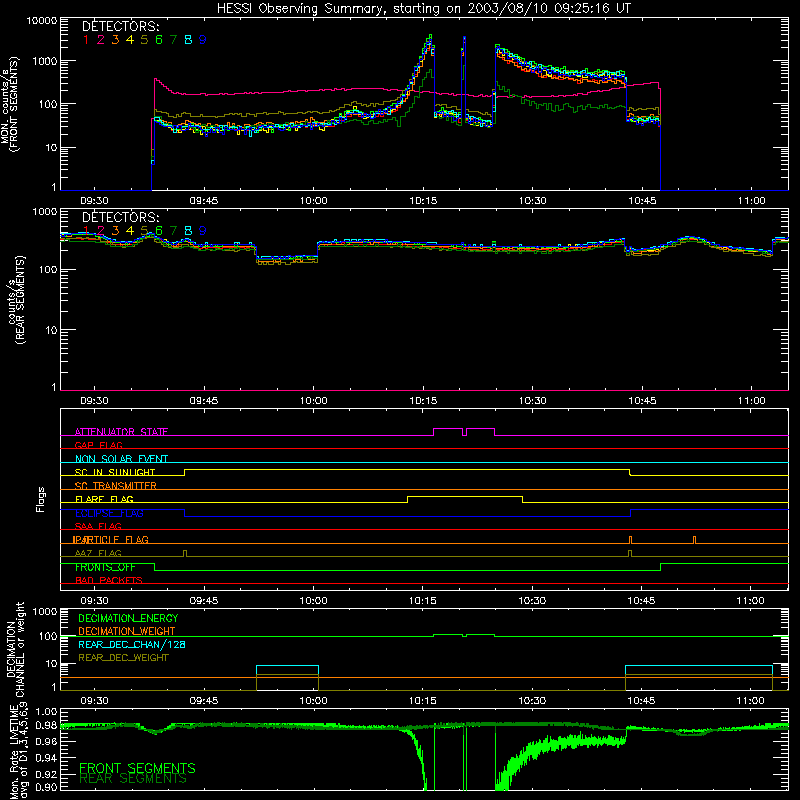Pick detector 9 in rear segments legend
Screen dimensions: 800x800
[203, 231]
